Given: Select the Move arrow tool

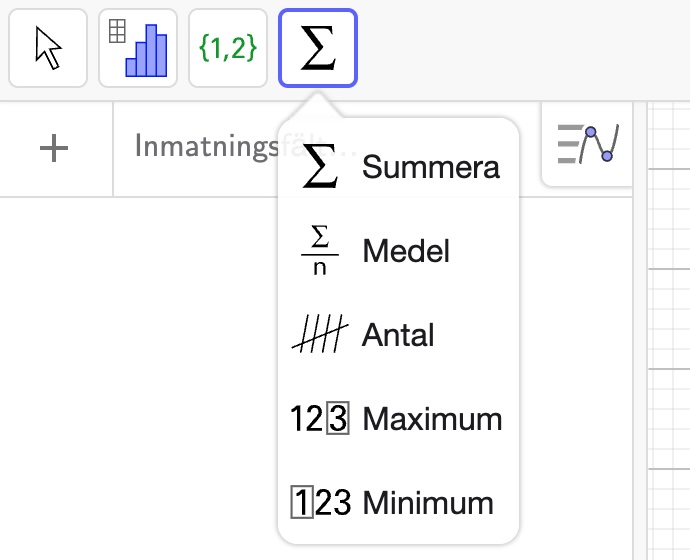Looking at the screenshot, I should coord(48,48).
